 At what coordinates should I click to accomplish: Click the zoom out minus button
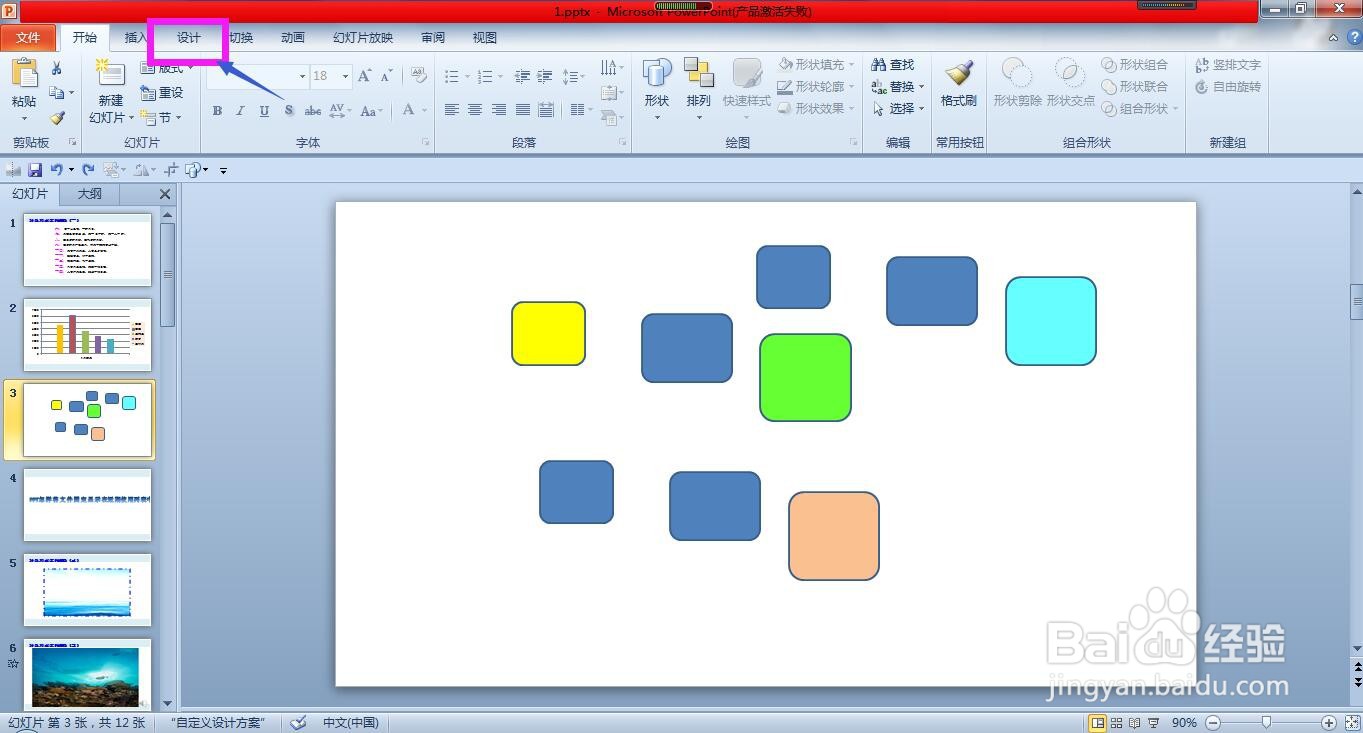click(1213, 723)
